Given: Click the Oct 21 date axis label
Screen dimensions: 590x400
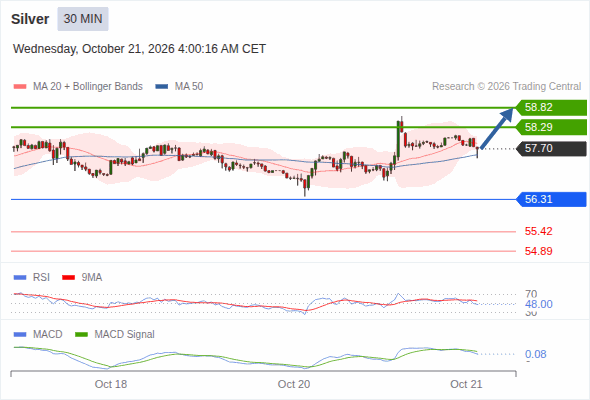Looking at the screenshot, I should (466, 384).
